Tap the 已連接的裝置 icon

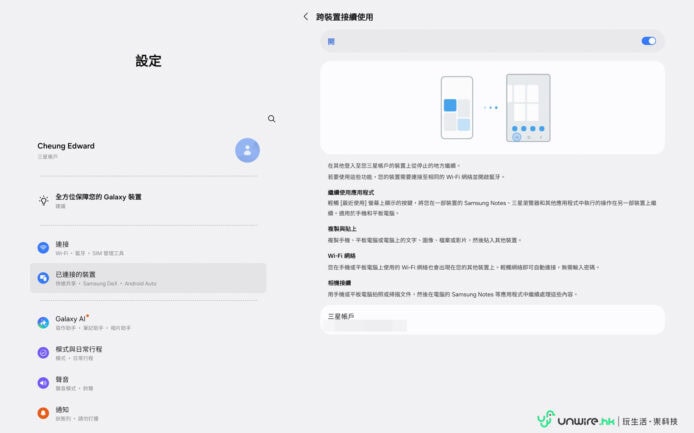point(43,278)
